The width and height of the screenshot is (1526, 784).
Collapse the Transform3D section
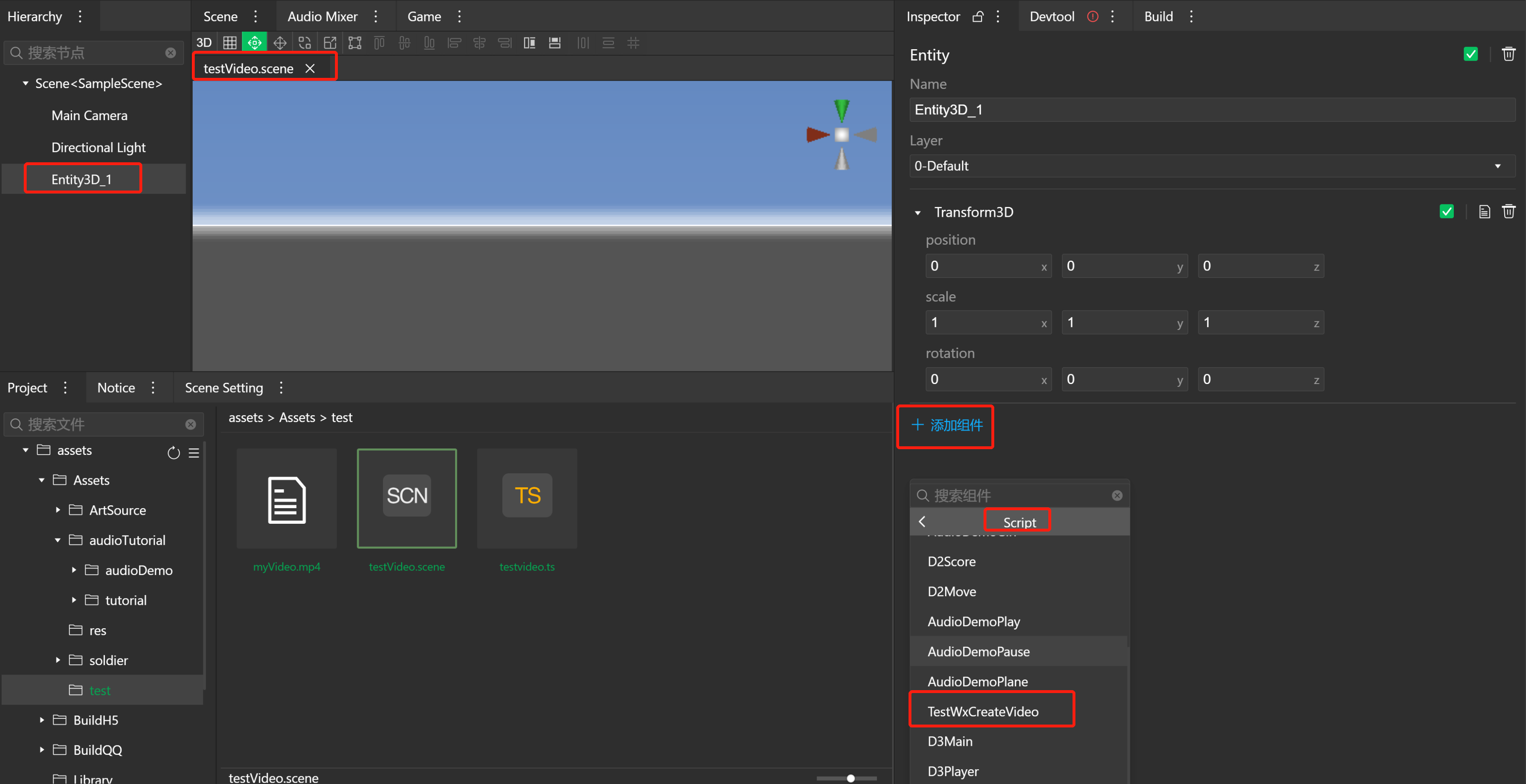point(918,213)
